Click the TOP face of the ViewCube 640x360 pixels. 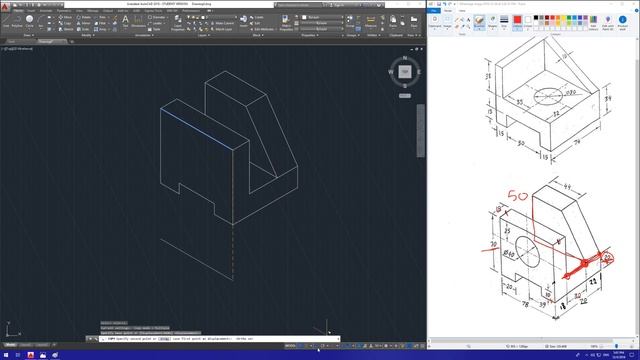point(404,72)
